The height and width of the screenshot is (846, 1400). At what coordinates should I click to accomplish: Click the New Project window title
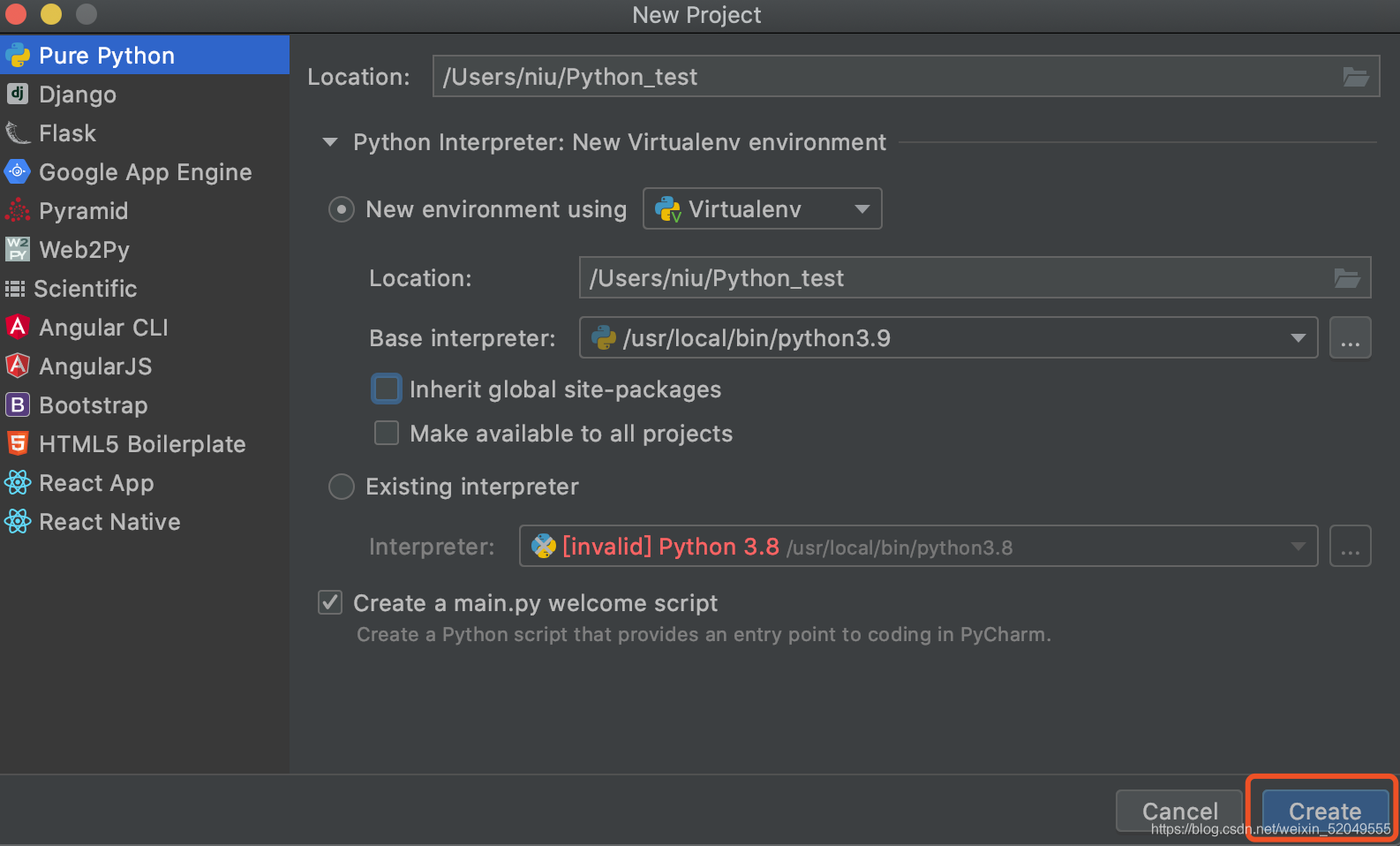point(696,15)
